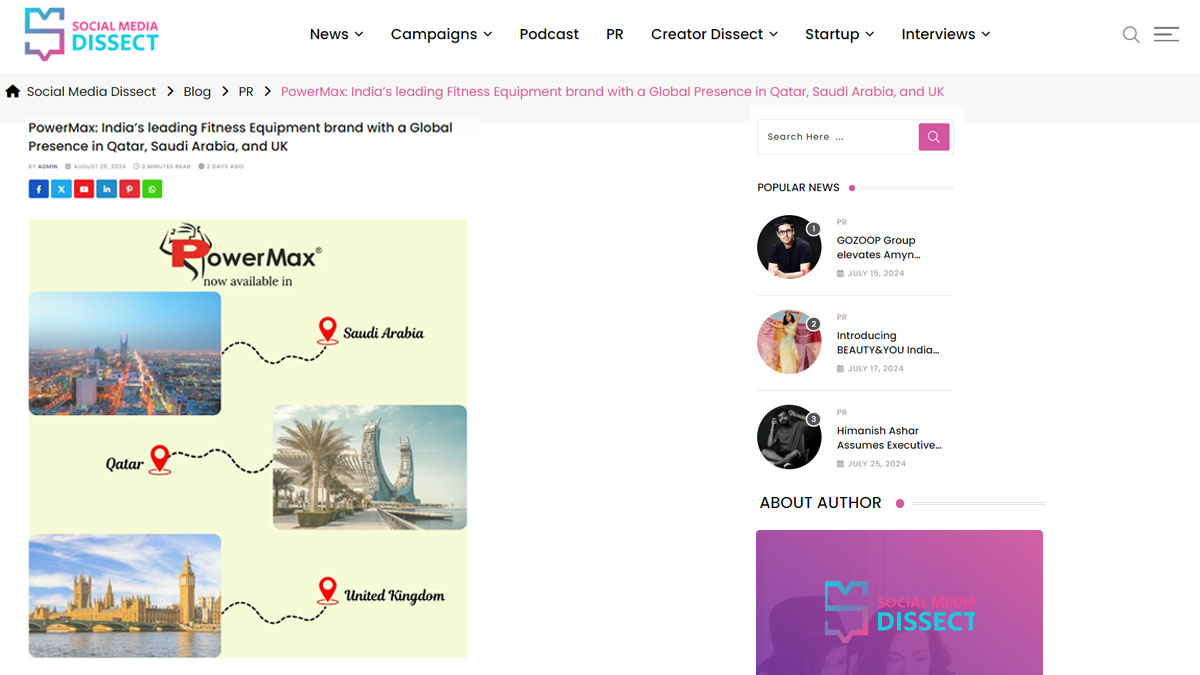
Task: Click the pink sidebar search button
Action: coord(934,137)
